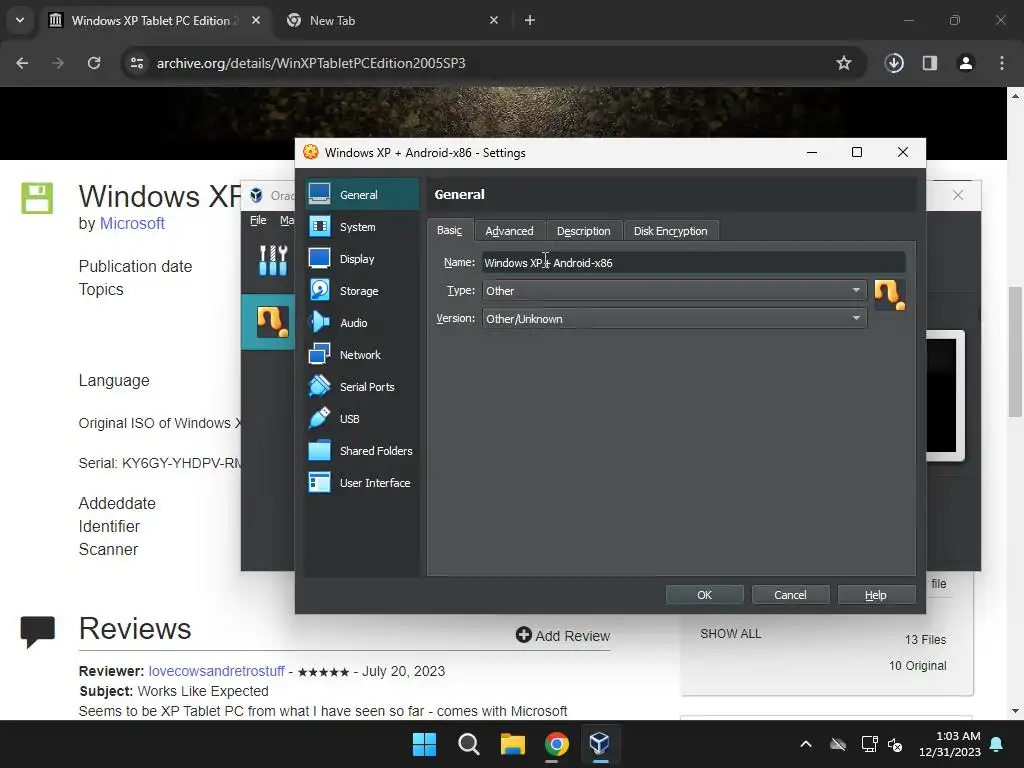1024x768 pixels.
Task: Open System settings category
Action: click(361, 227)
